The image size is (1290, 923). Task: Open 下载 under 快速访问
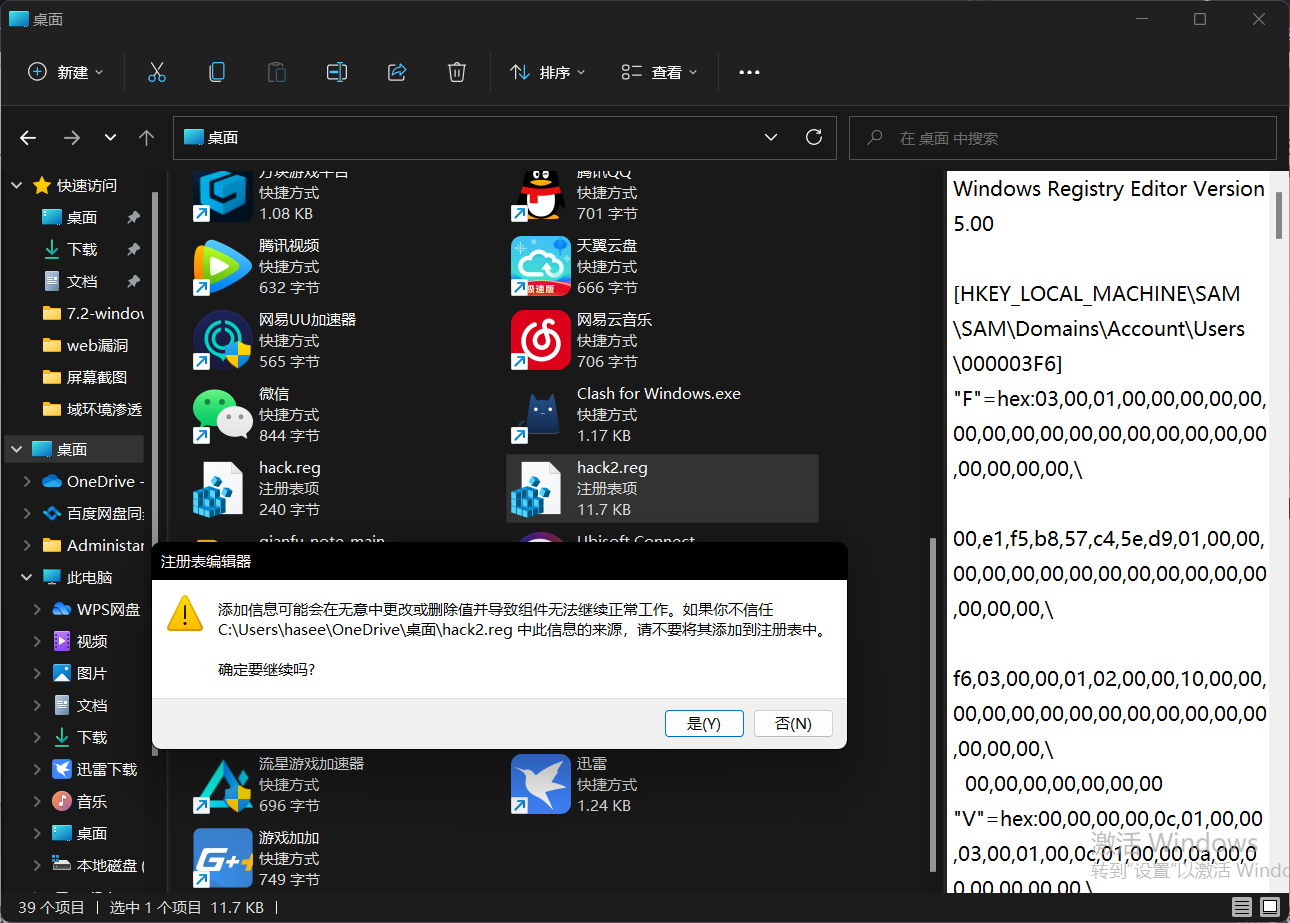[x=82, y=249]
